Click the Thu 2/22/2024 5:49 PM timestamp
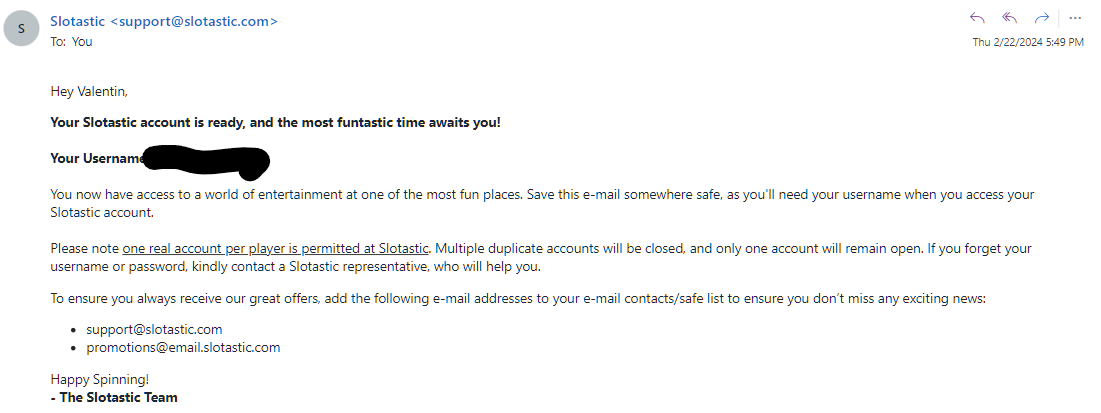This screenshot has width=1101, height=413. point(1028,42)
